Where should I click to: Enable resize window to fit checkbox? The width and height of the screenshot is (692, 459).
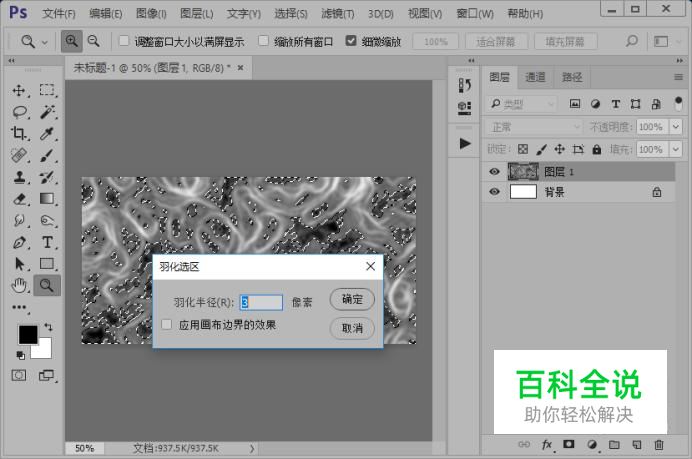point(124,41)
